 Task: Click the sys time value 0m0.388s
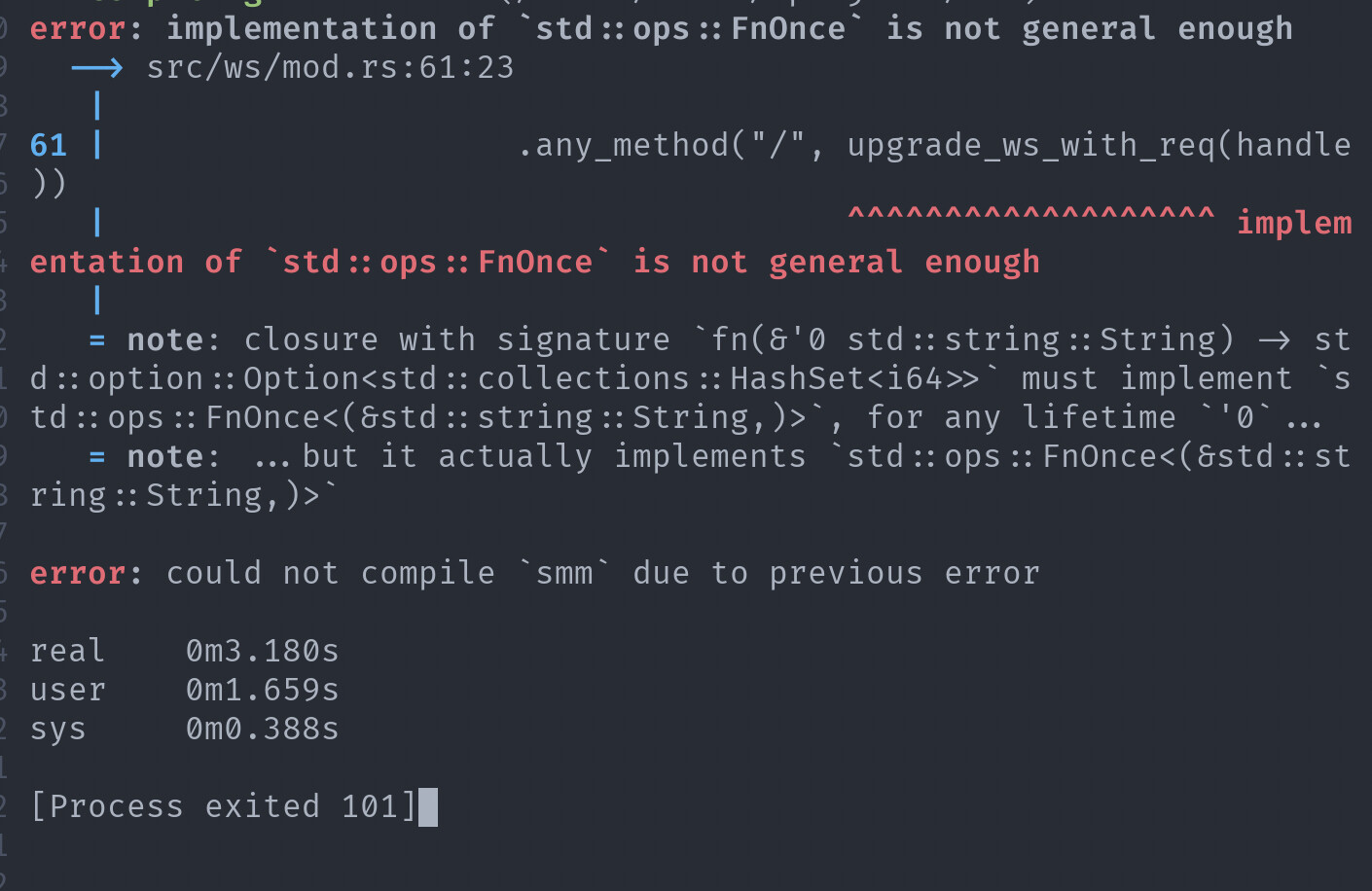pos(262,729)
